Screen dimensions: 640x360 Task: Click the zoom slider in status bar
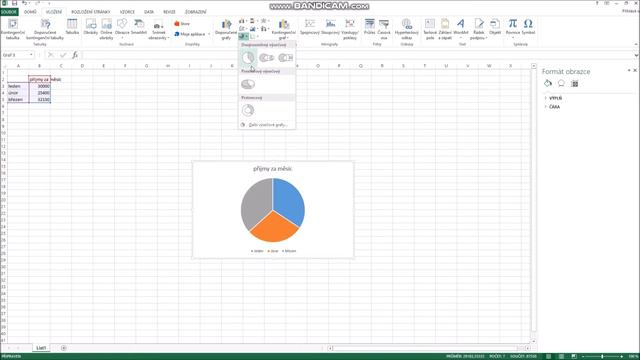[602, 356]
